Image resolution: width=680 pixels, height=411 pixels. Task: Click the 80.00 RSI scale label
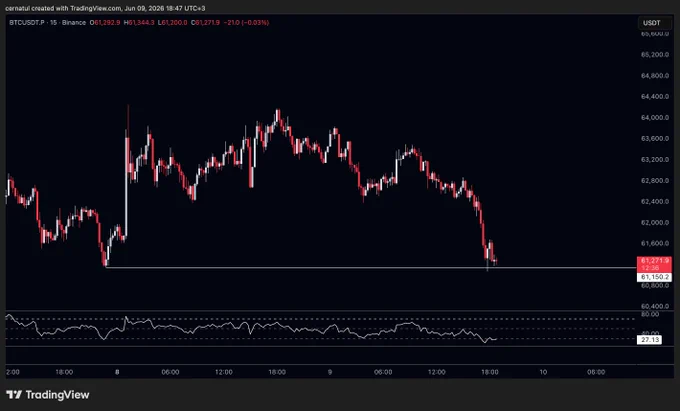pyautogui.click(x=650, y=314)
